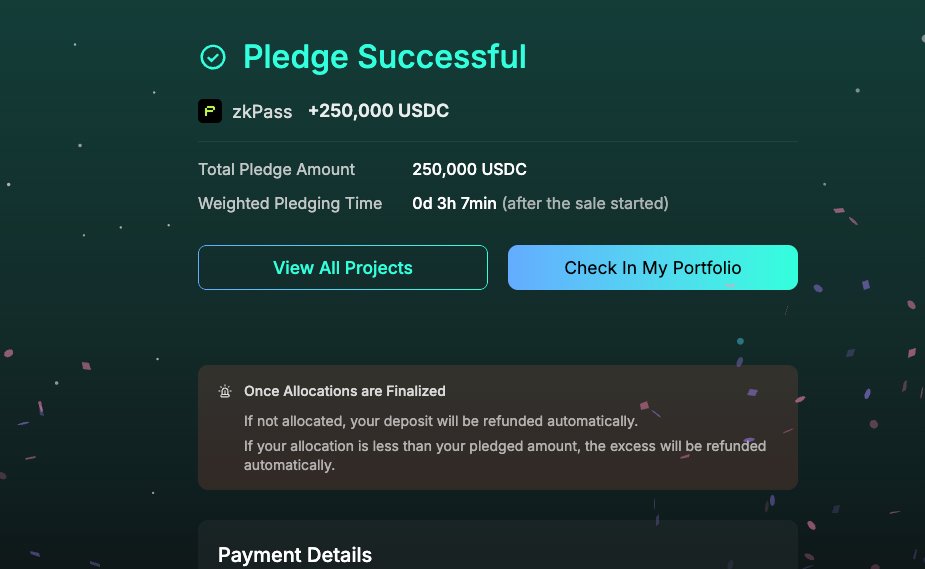Click the Pledge Successful heading

384,57
